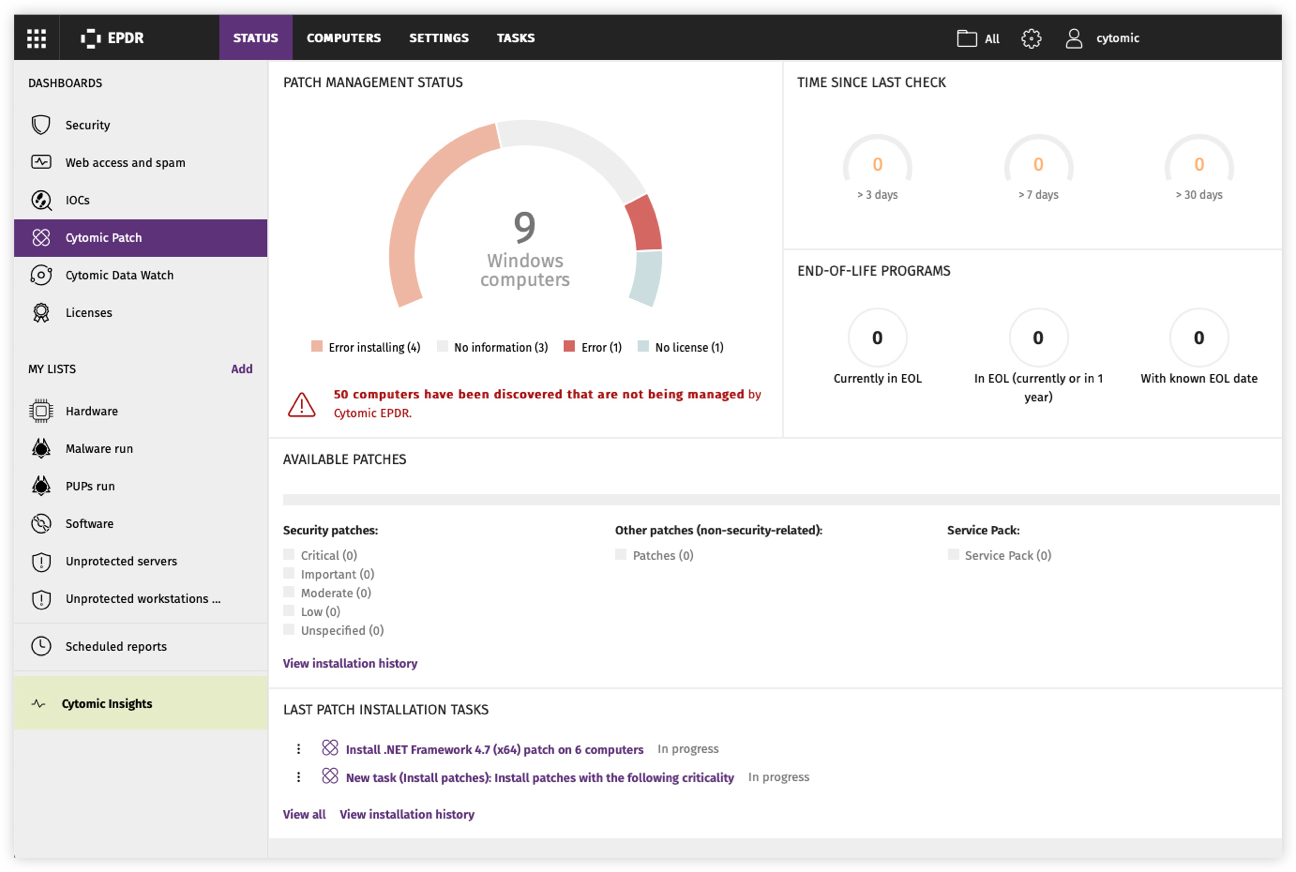Screen dimensions: 1296x872
Task: Toggle the No license (1) legend swatch
Action: 643,347
